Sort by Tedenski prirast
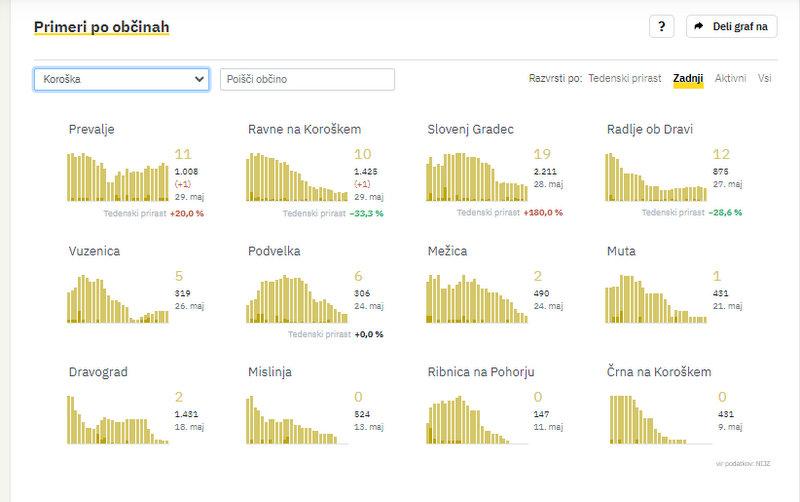This screenshot has height=502, width=800. 624,78
